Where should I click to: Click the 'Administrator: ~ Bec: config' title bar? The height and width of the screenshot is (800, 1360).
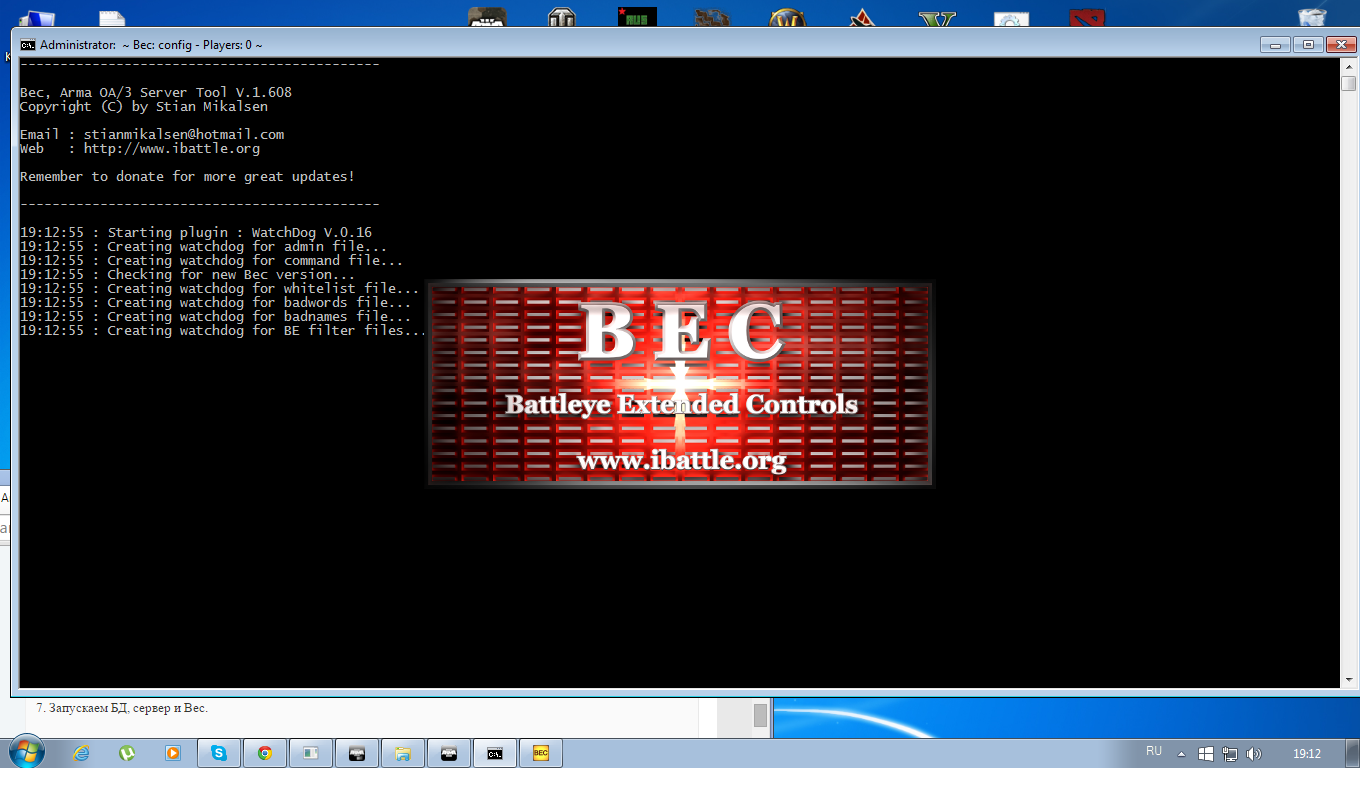coord(640,44)
